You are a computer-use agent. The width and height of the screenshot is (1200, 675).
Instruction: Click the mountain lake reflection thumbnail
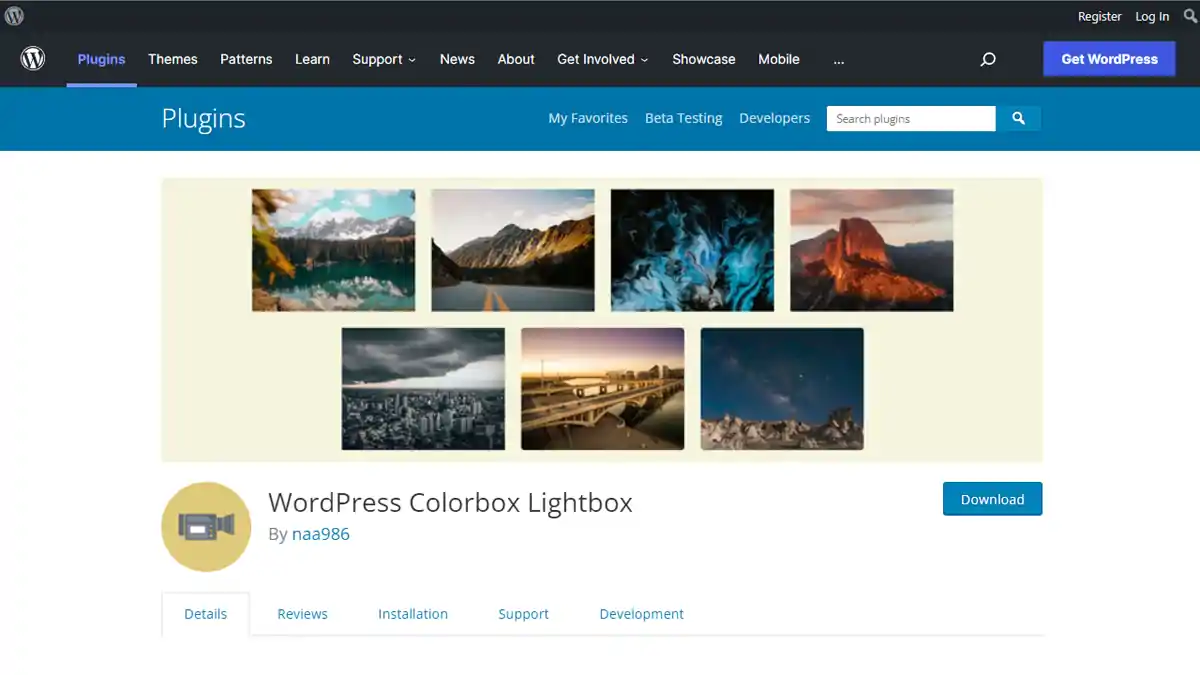pos(333,250)
